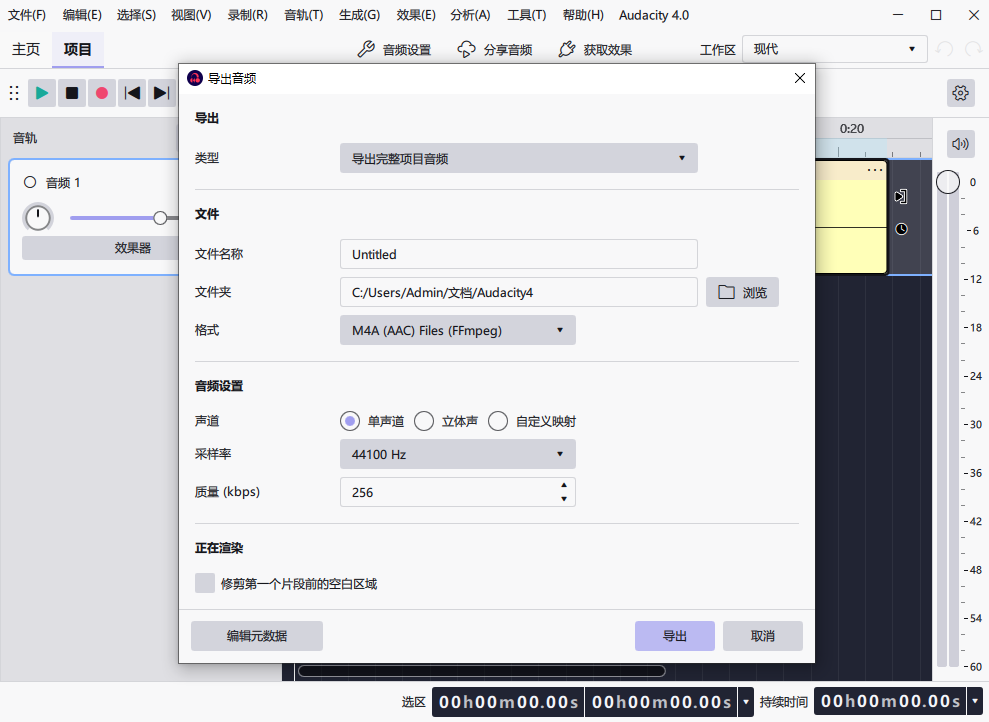989x722 pixels.
Task: Click the clock icon beside the clip
Action: [x=902, y=229]
